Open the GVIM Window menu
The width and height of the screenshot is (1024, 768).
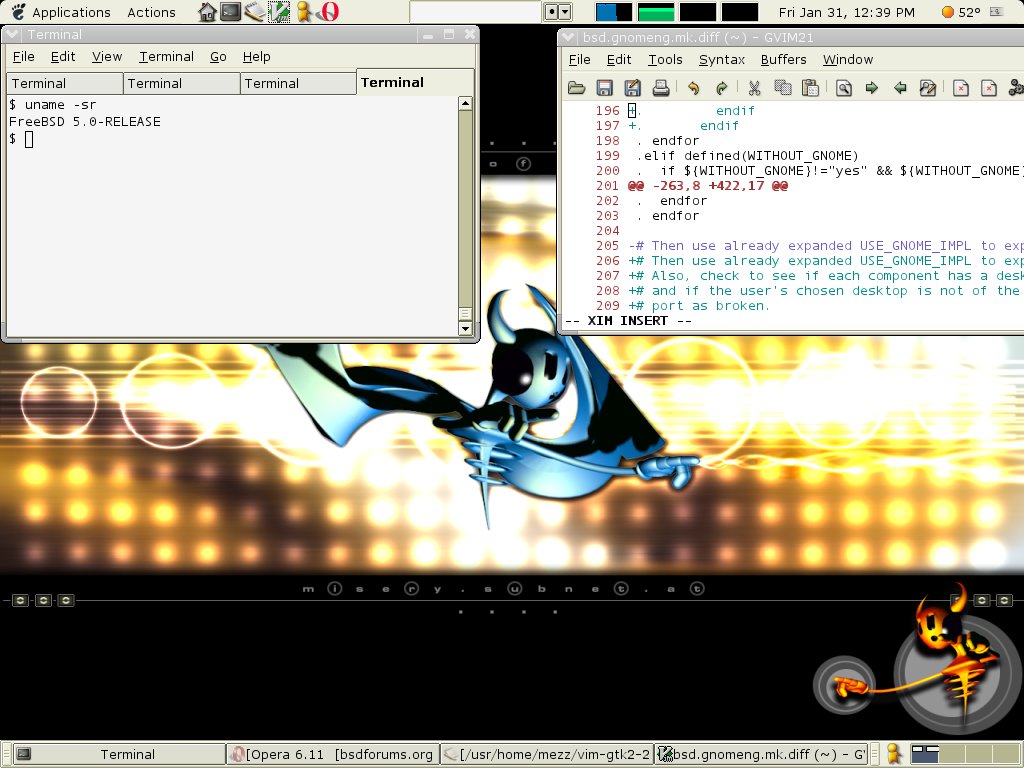point(848,60)
